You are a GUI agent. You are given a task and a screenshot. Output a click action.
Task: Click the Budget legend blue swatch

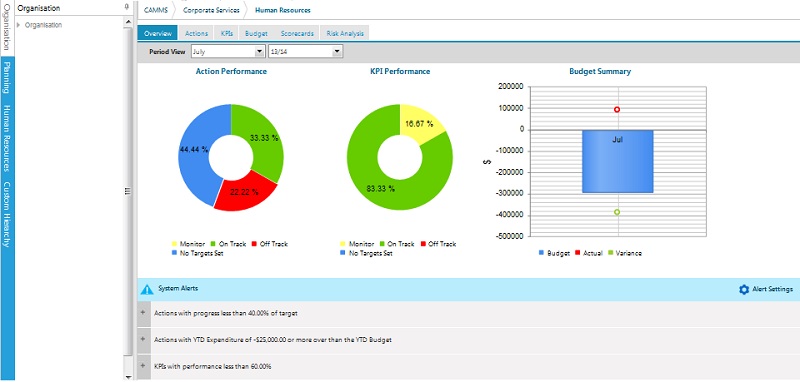click(x=541, y=253)
